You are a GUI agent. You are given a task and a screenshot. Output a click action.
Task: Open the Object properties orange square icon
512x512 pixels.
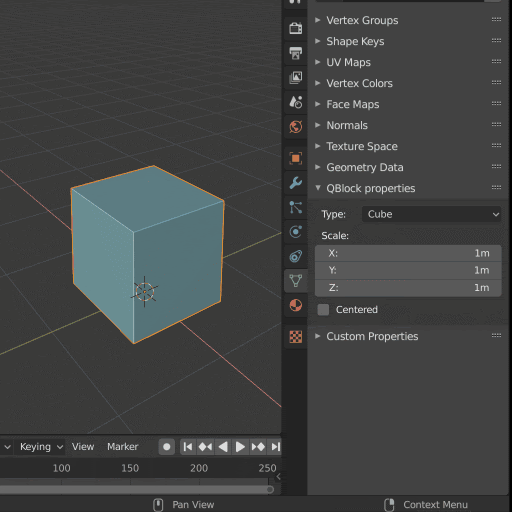(x=296, y=158)
